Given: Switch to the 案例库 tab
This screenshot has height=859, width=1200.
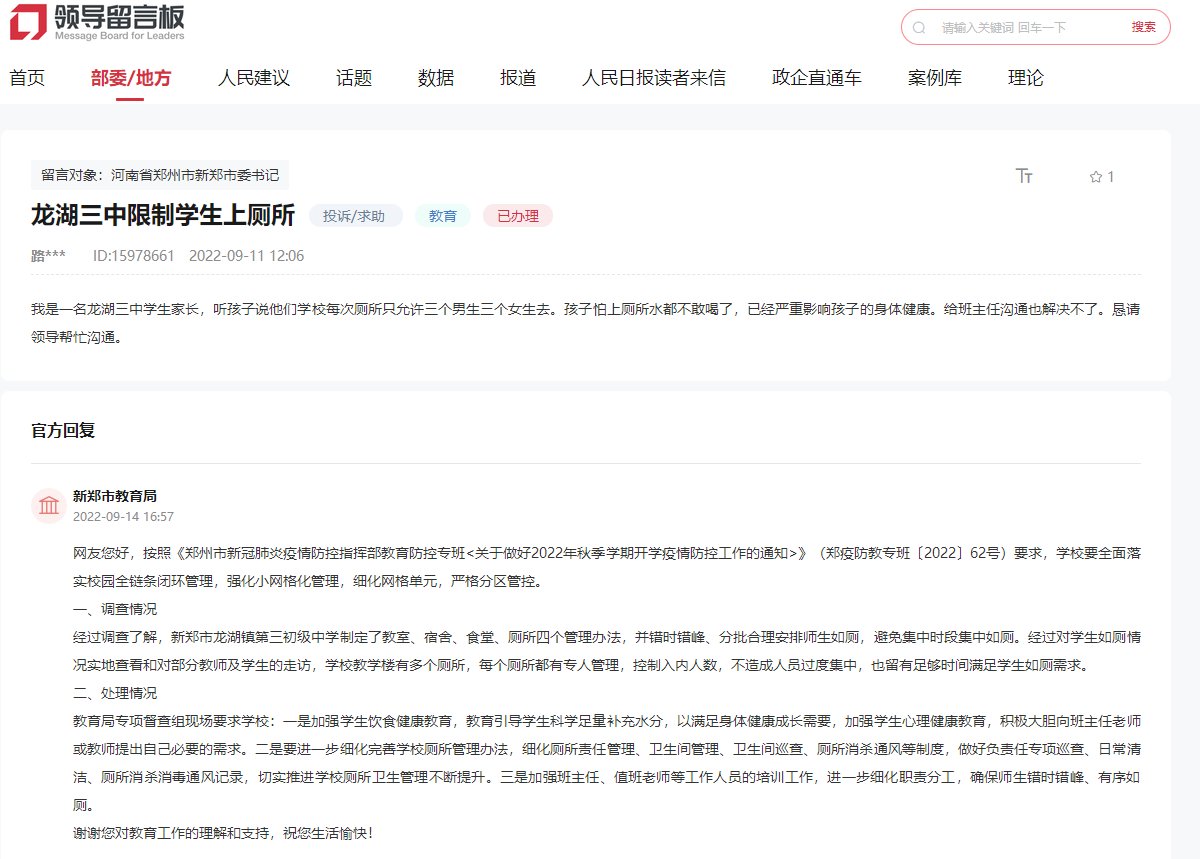Looking at the screenshot, I should tap(935, 77).
